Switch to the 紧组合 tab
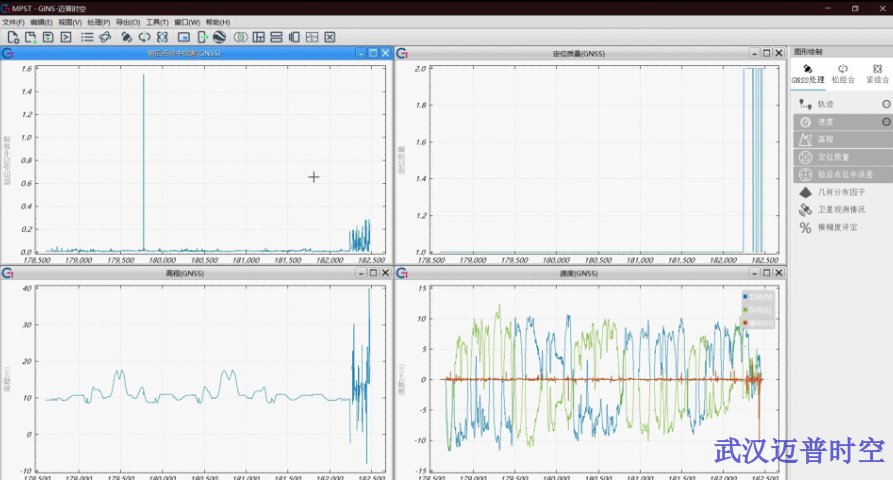This screenshot has height=480, width=893. pyautogui.click(x=876, y=74)
